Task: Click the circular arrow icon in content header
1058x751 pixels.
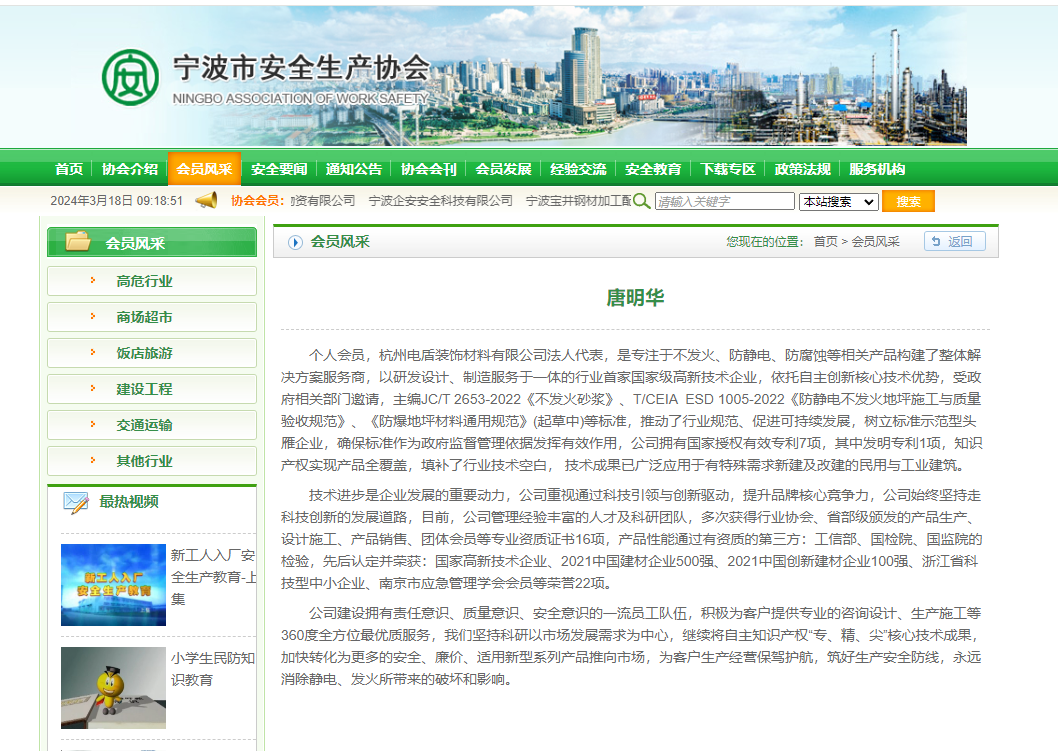Action: 295,242
